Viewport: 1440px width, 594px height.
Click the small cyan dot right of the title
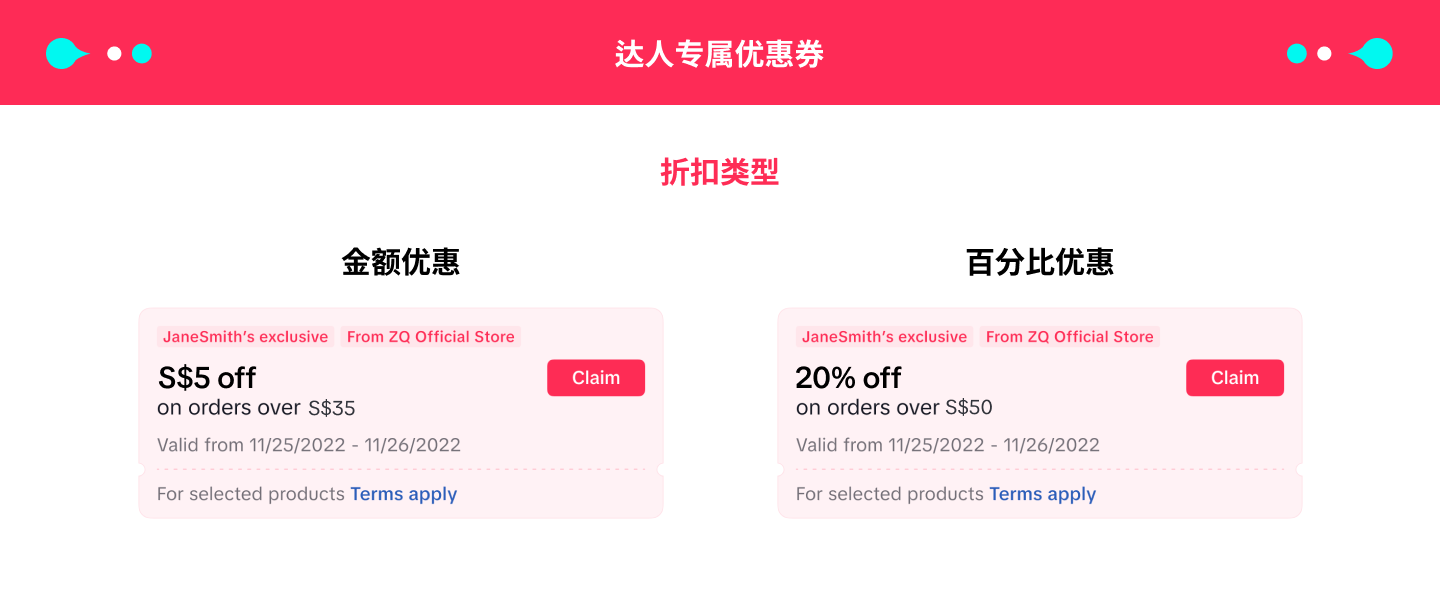[1297, 53]
